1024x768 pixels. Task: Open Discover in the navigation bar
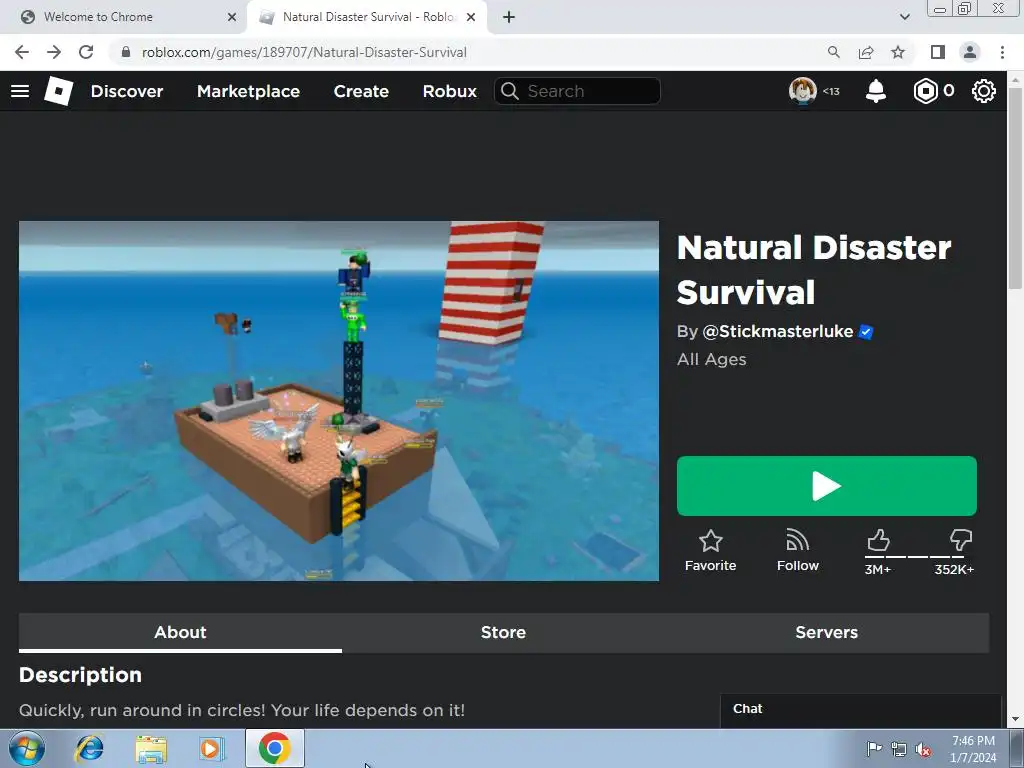point(127,91)
